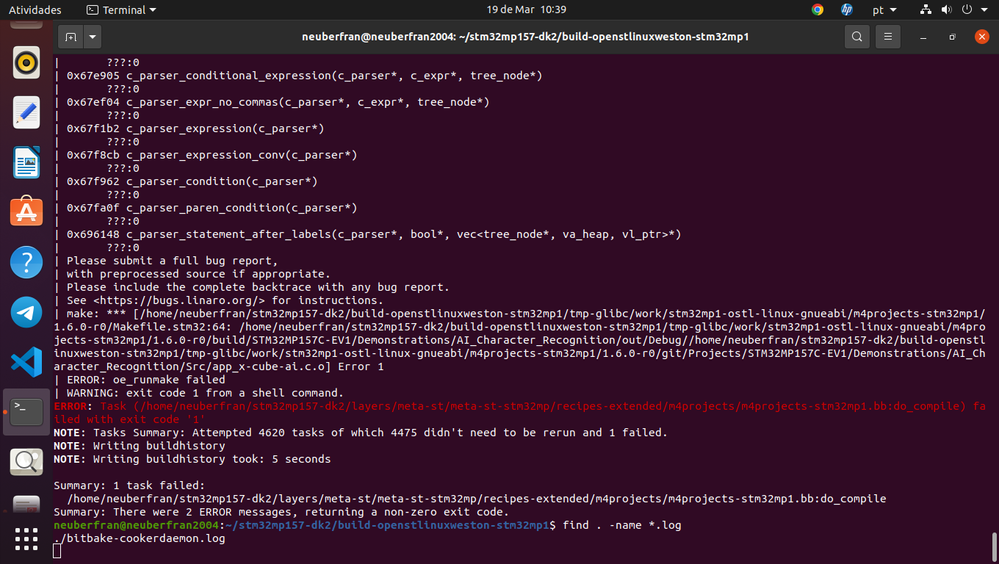999x564 pixels.
Task: Click the terminal scrollbar
Action: point(994,547)
